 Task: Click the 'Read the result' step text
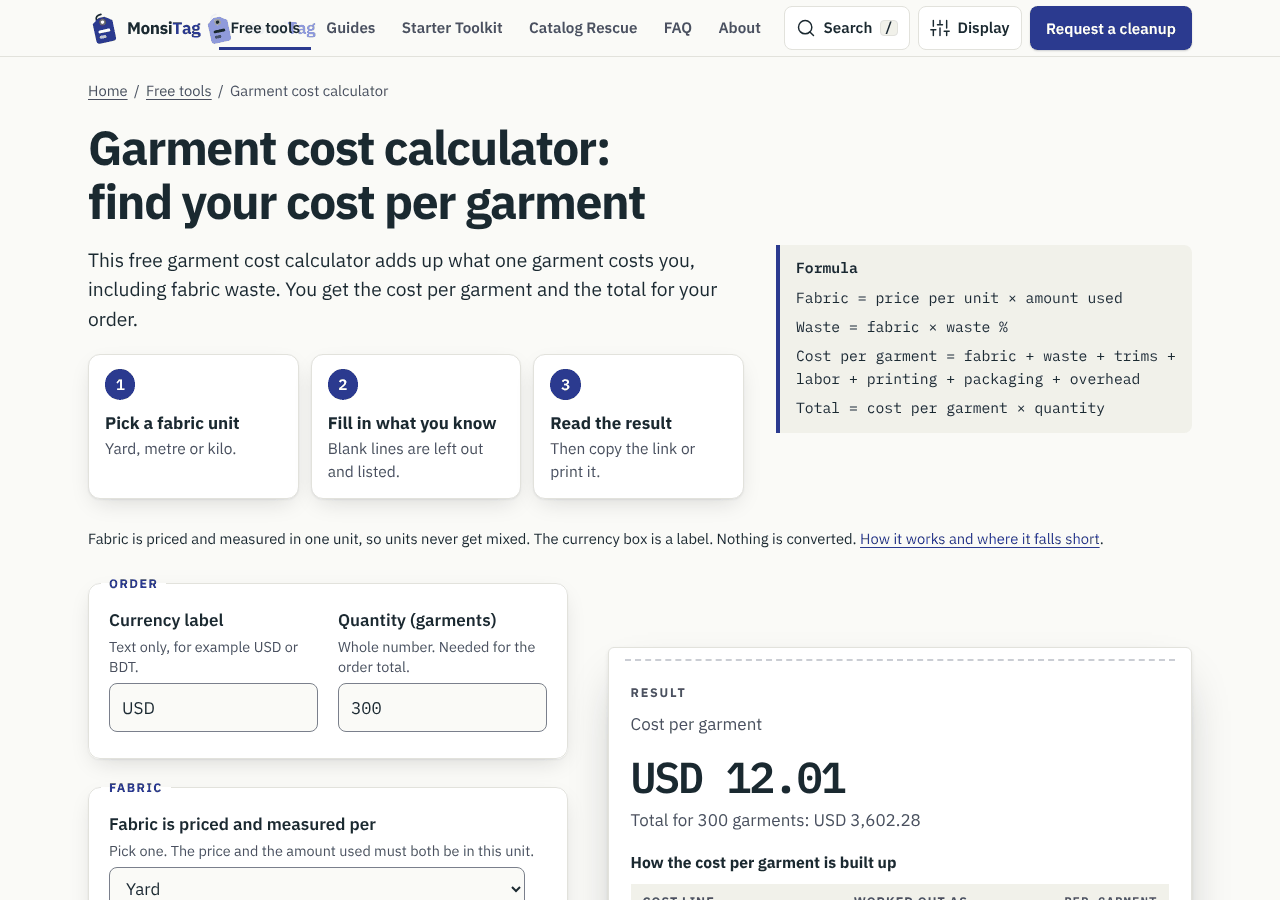(x=611, y=423)
